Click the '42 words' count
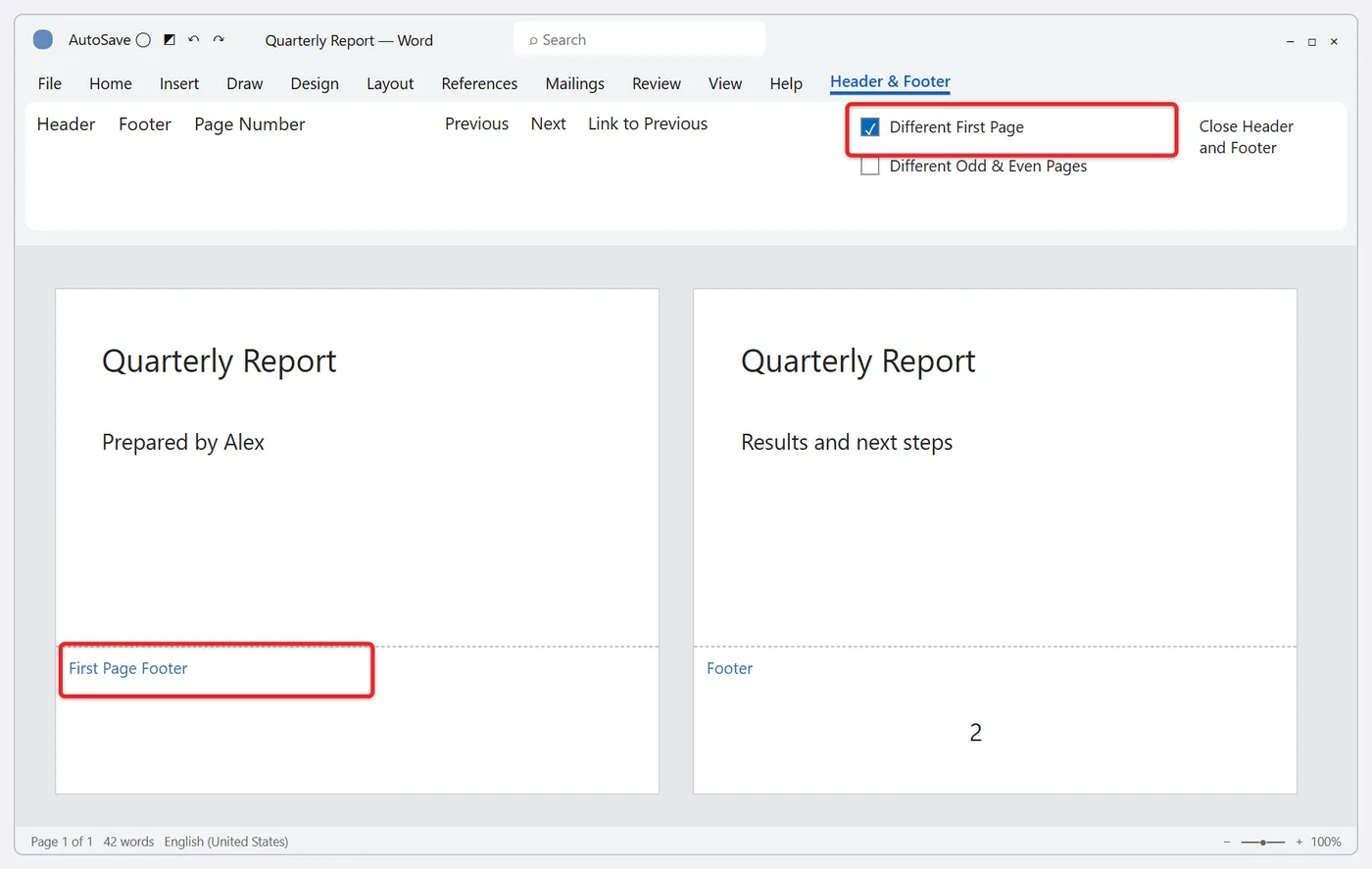1372x869 pixels. click(x=129, y=842)
